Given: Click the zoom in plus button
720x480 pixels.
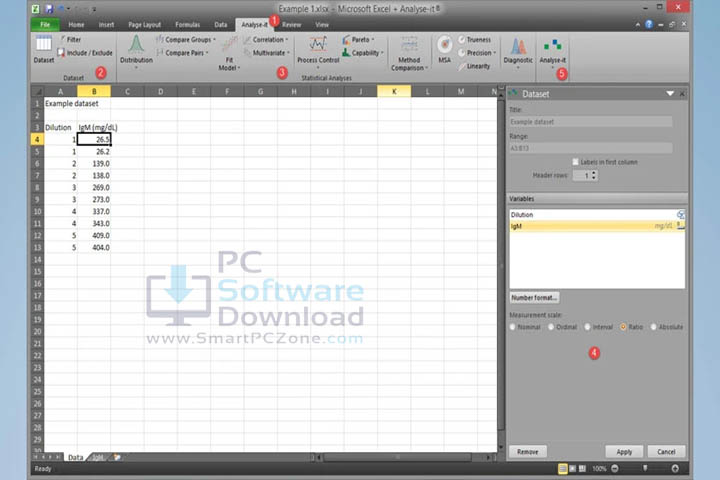Looking at the screenshot, I should click(675, 469).
